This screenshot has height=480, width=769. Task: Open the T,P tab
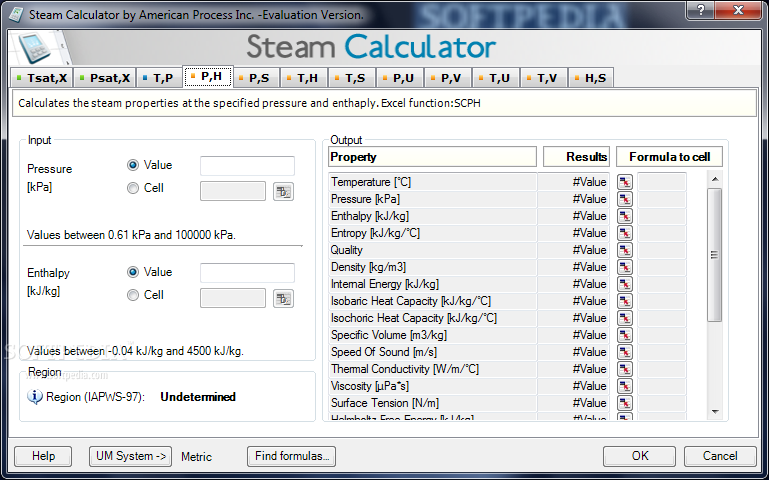(158, 78)
